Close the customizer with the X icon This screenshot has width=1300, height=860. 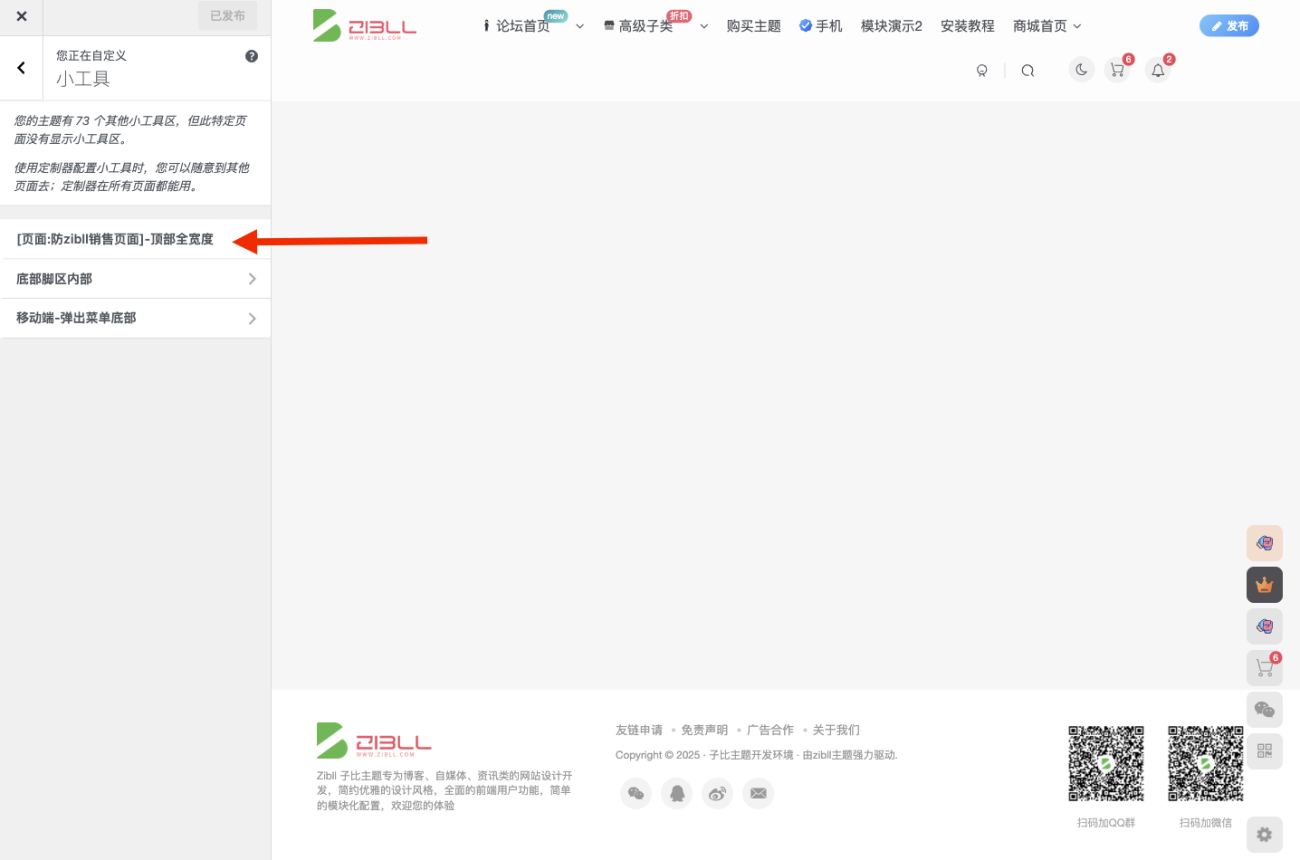22,16
